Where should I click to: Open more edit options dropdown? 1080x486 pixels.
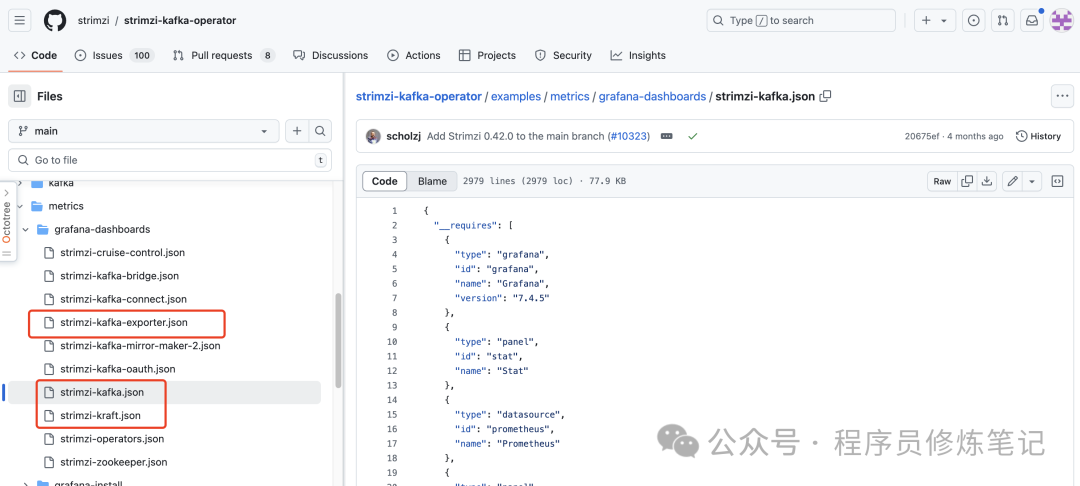click(x=1032, y=181)
